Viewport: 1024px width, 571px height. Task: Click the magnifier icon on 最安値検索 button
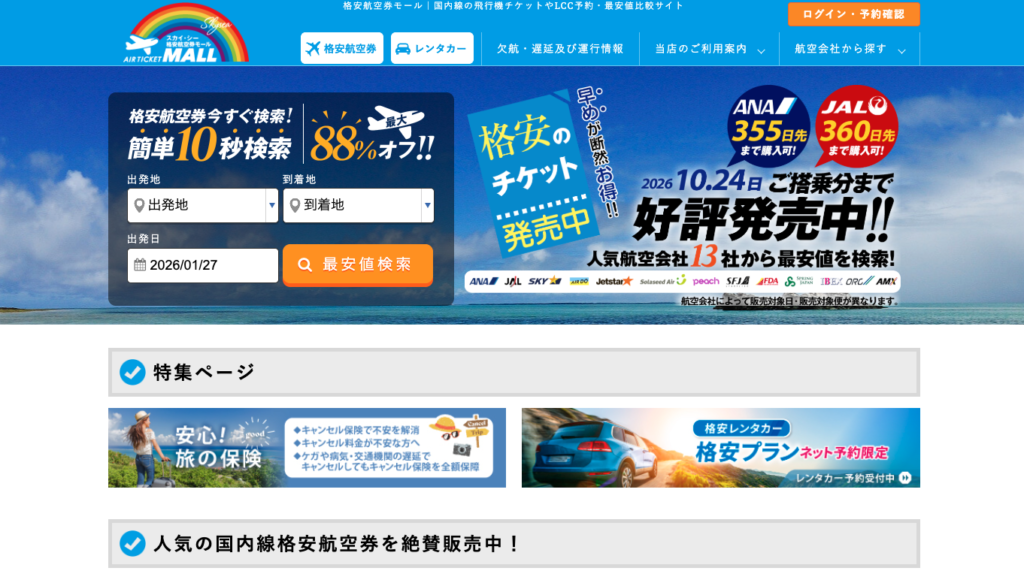click(x=306, y=265)
